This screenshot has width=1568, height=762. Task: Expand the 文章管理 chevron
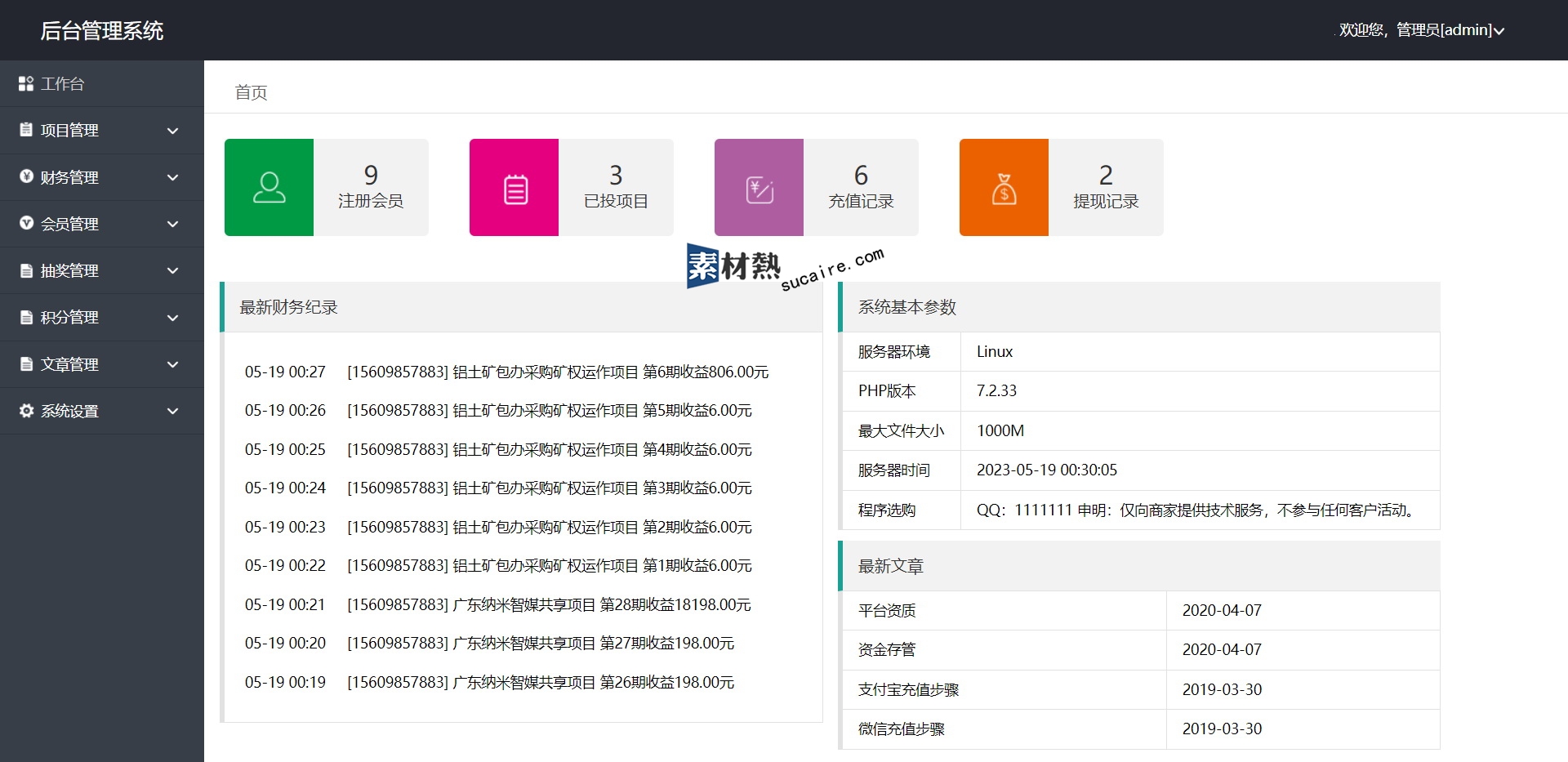tap(172, 364)
